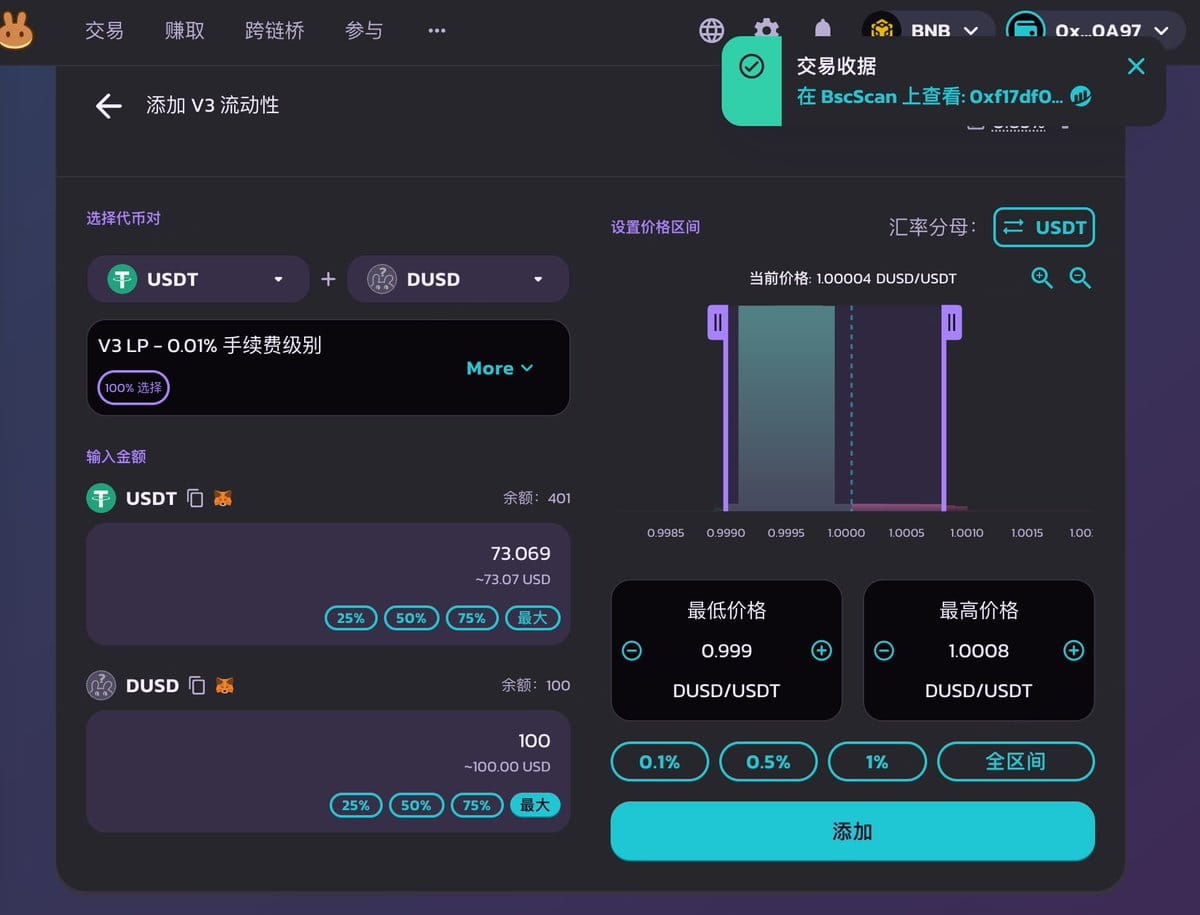The width and height of the screenshot is (1200, 915).
Task: Click the language globe icon
Action: 711,30
